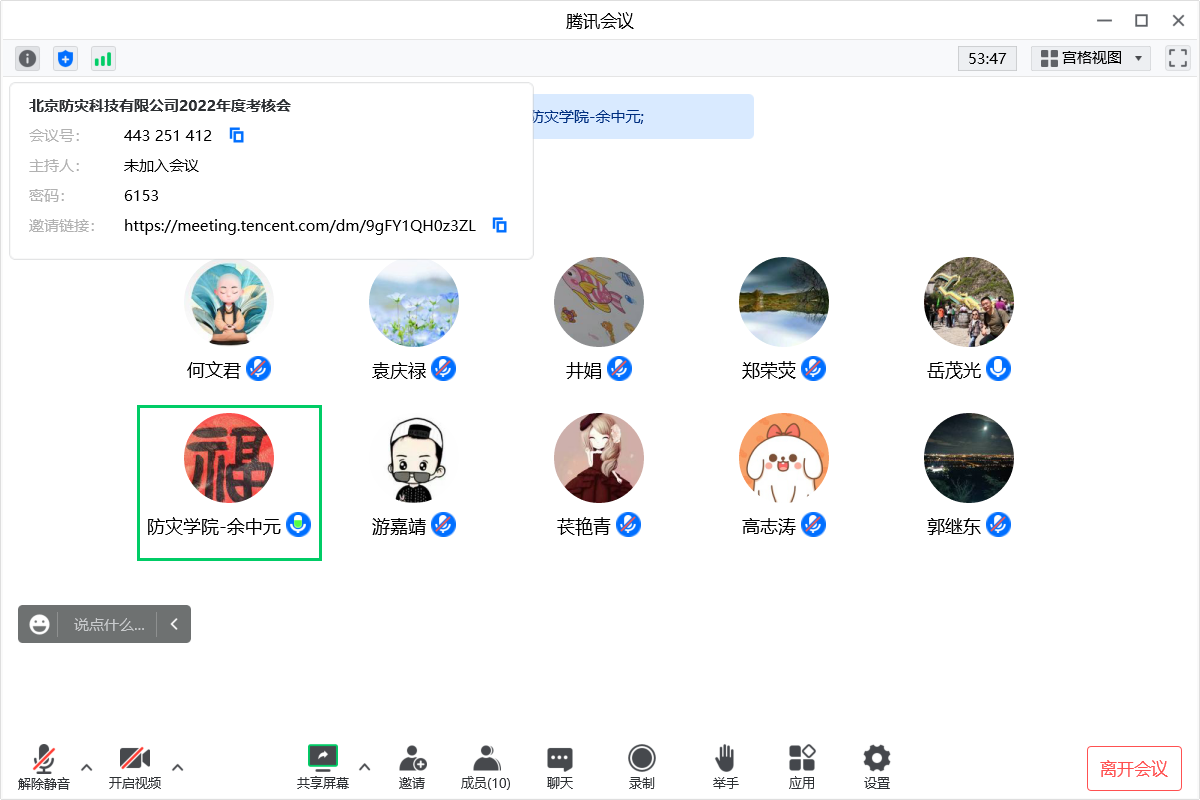This screenshot has height=800, width=1200.
Task: Click the name label 岳茂光
Action: click(954, 371)
